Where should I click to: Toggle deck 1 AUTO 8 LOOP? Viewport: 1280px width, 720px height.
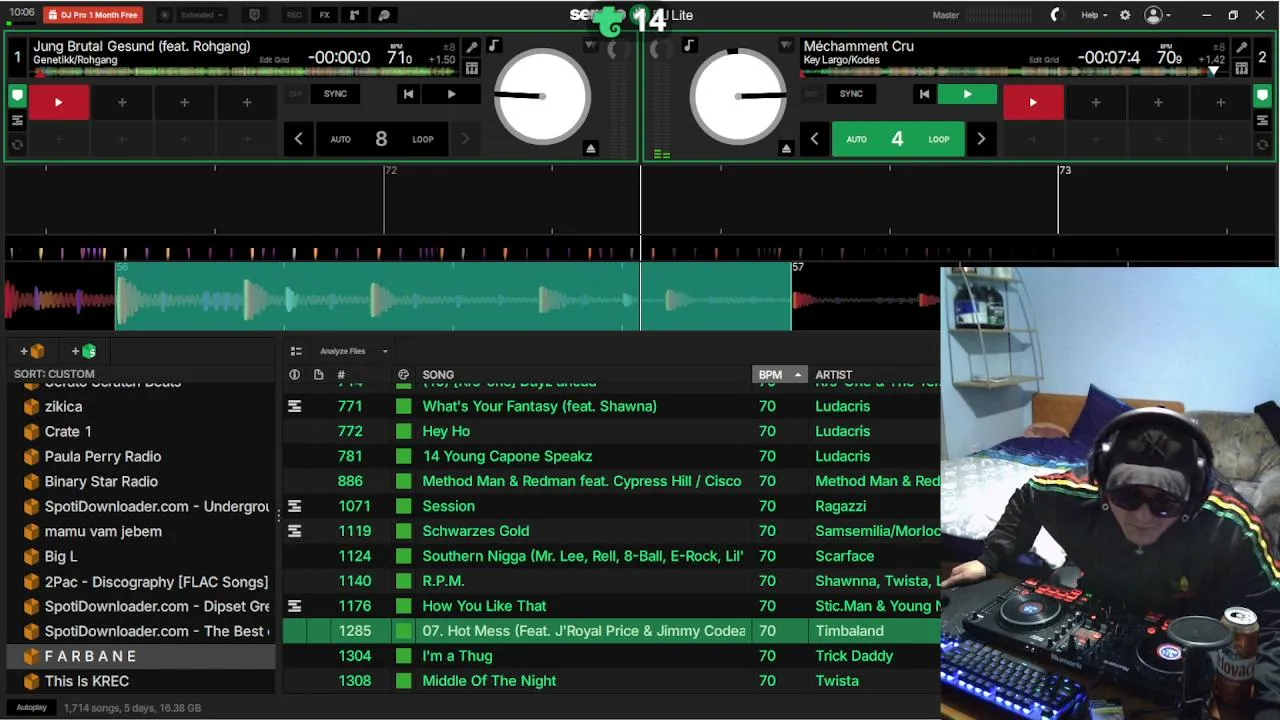(381, 139)
